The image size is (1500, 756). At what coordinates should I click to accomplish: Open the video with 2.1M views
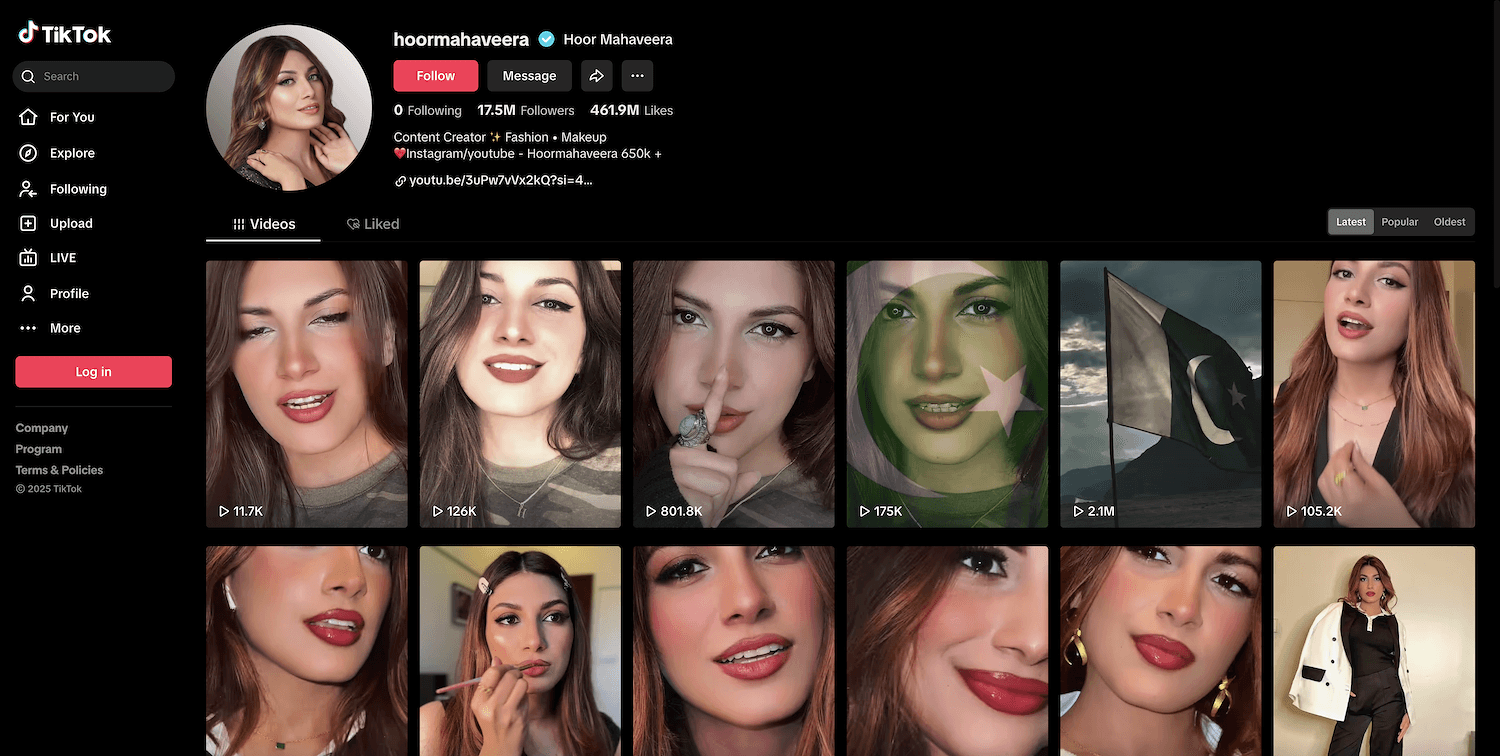[1160, 393]
